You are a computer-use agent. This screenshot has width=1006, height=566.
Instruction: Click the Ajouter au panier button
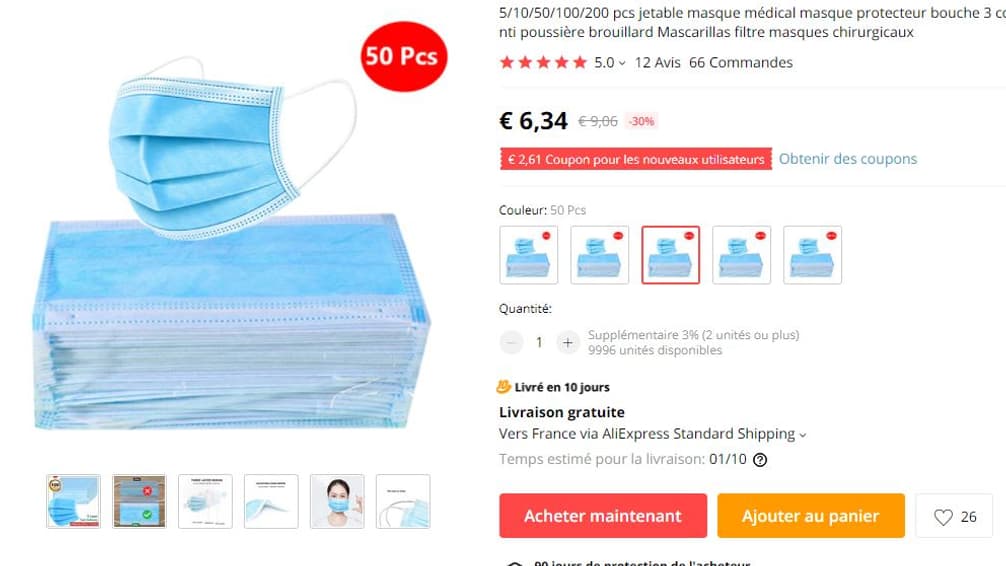(x=811, y=515)
